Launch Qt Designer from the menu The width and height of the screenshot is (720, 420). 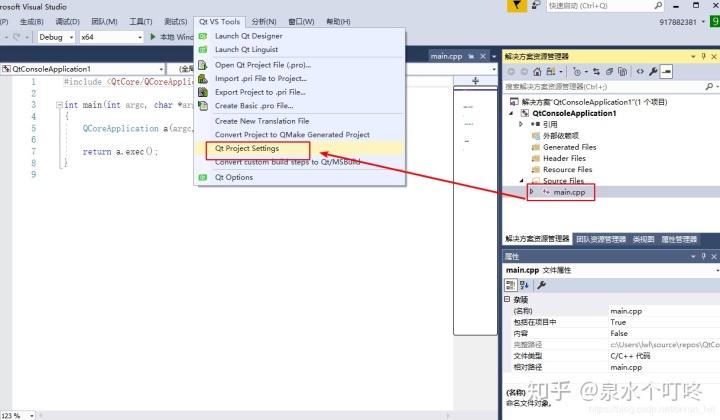[248, 36]
